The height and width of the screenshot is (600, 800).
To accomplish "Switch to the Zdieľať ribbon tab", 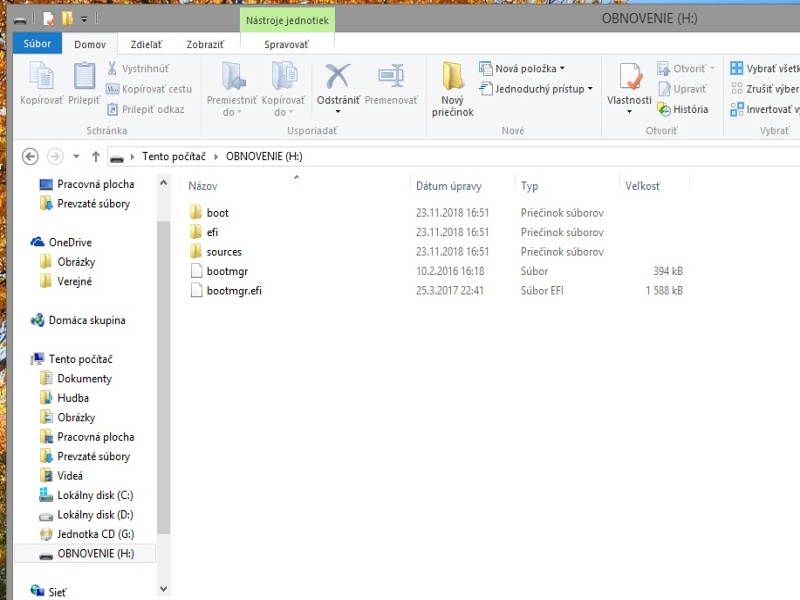I will [x=145, y=44].
